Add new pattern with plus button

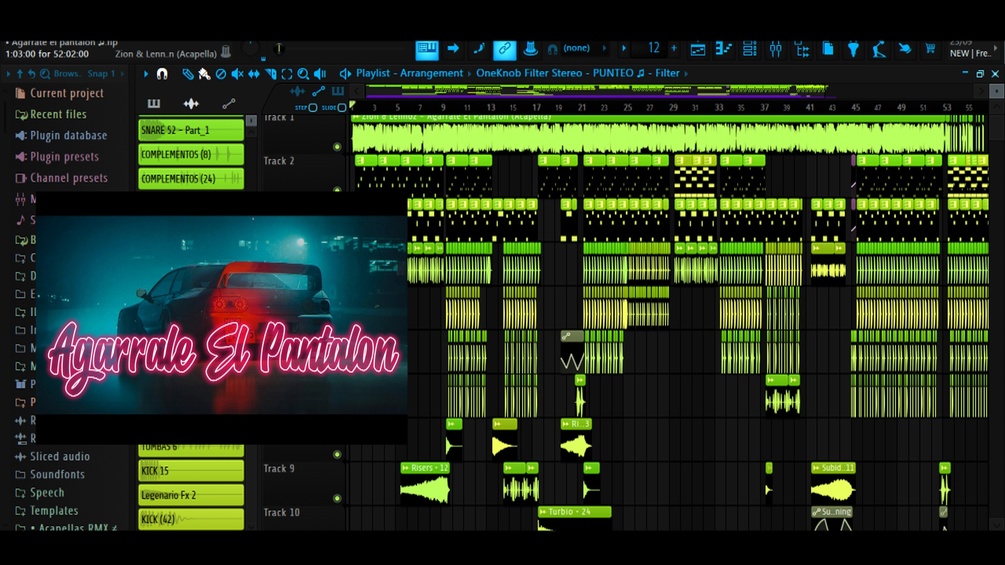pyautogui.click(x=674, y=48)
